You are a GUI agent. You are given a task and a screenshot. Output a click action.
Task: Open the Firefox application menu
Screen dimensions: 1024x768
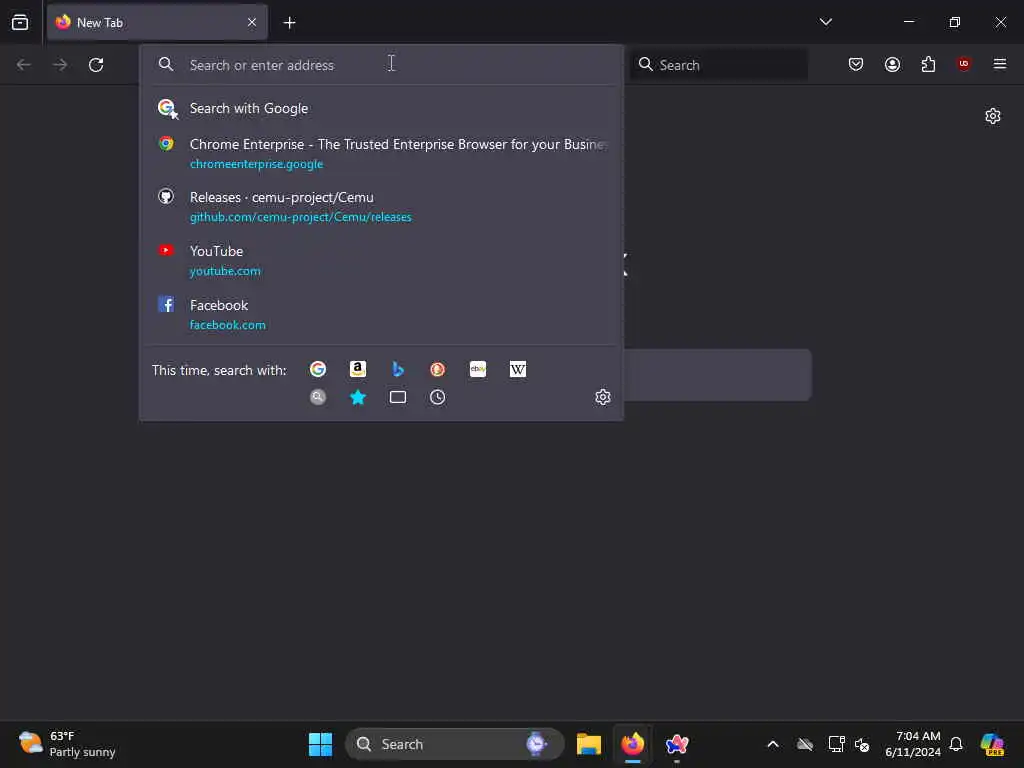pos(999,64)
